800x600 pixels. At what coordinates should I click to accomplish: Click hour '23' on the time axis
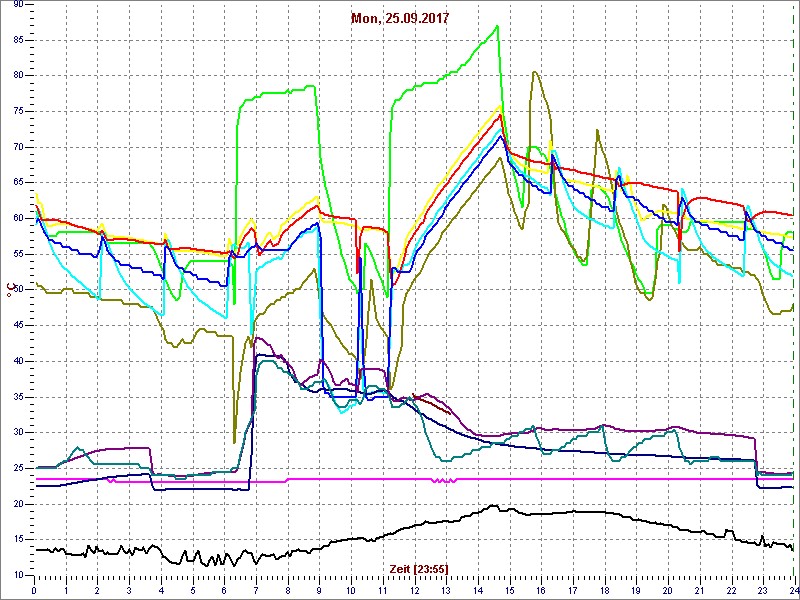click(763, 590)
